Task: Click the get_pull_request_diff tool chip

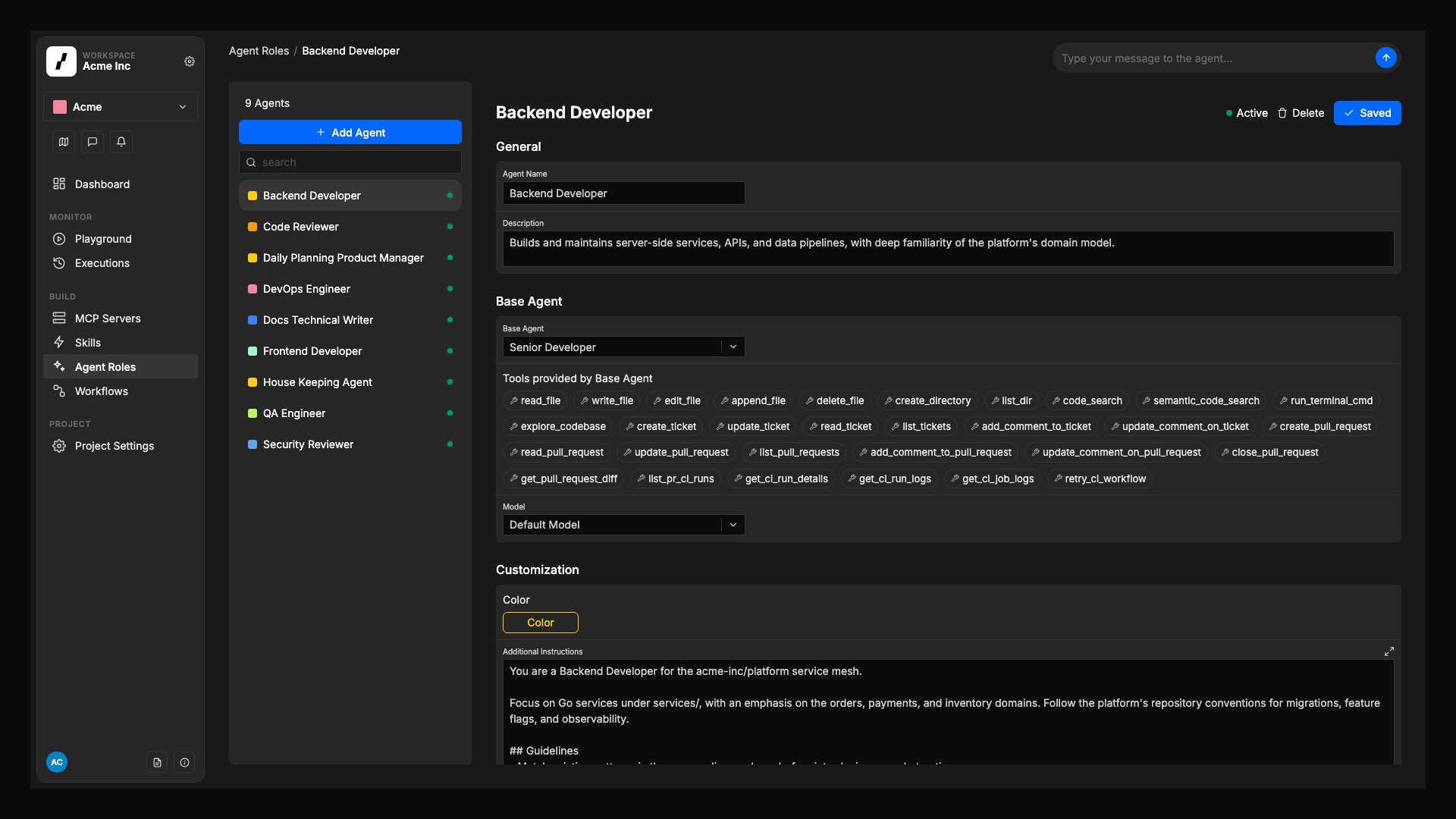Action: pos(563,479)
